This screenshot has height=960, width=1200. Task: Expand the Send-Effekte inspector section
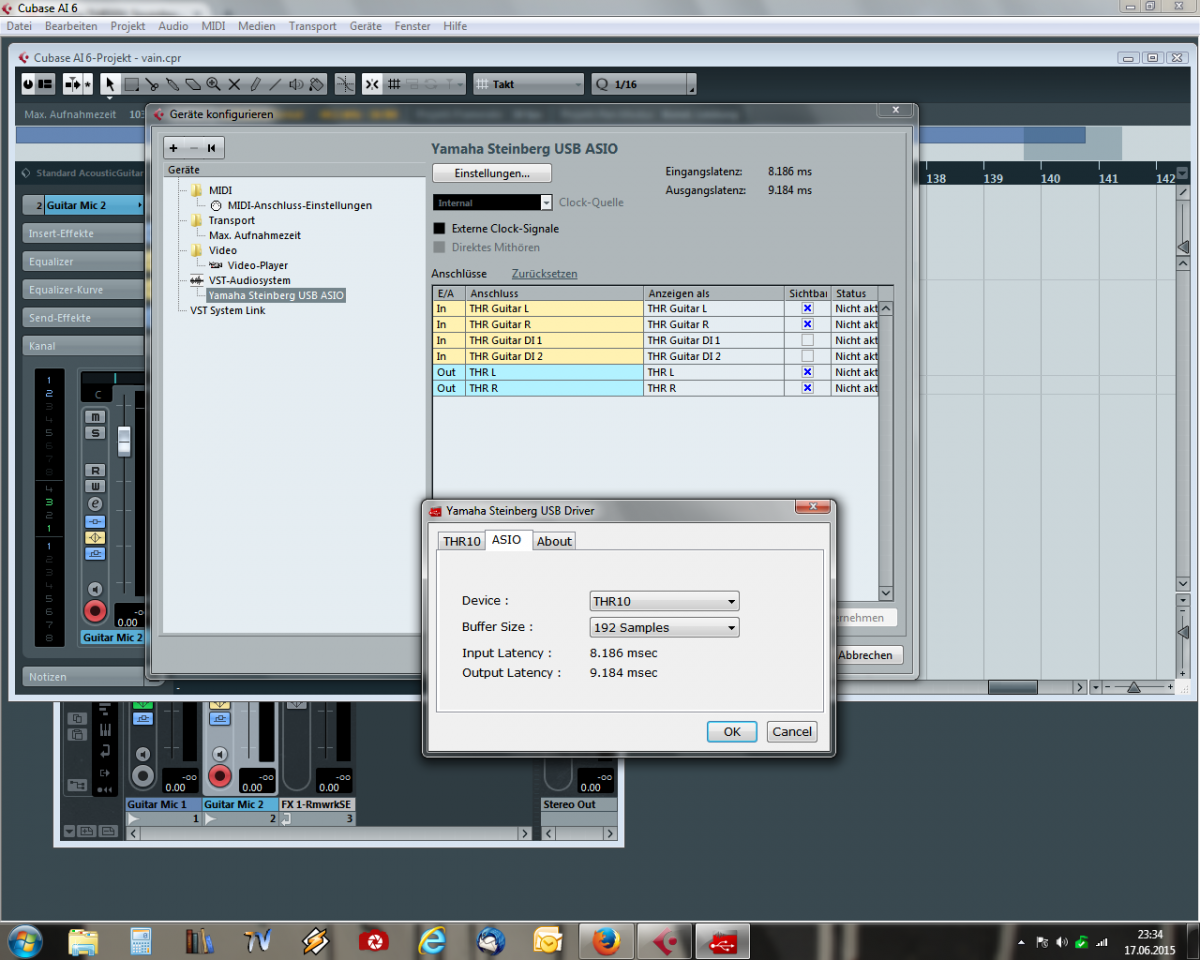click(x=85, y=317)
